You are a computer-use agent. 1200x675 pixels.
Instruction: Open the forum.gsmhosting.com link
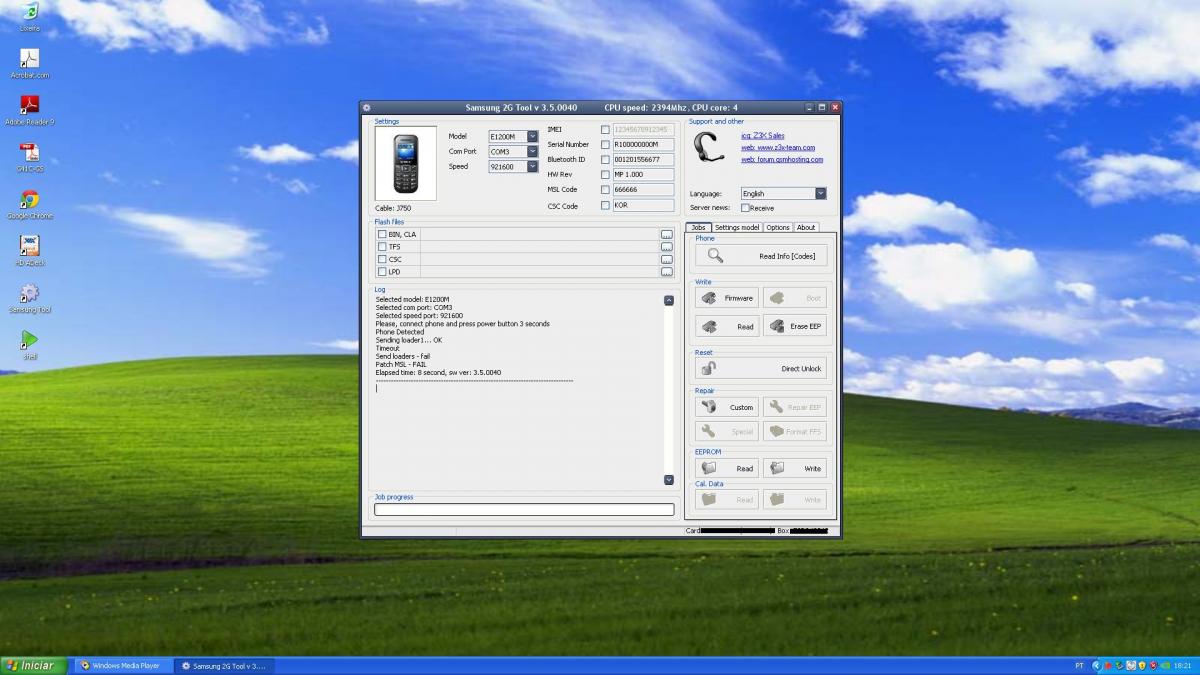(782, 159)
